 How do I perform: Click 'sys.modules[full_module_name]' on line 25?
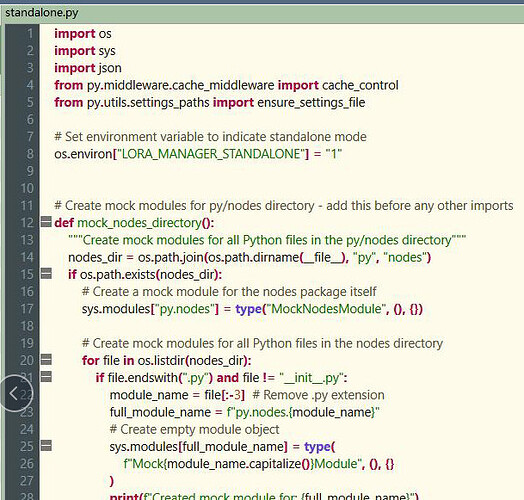click(x=199, y=447)
